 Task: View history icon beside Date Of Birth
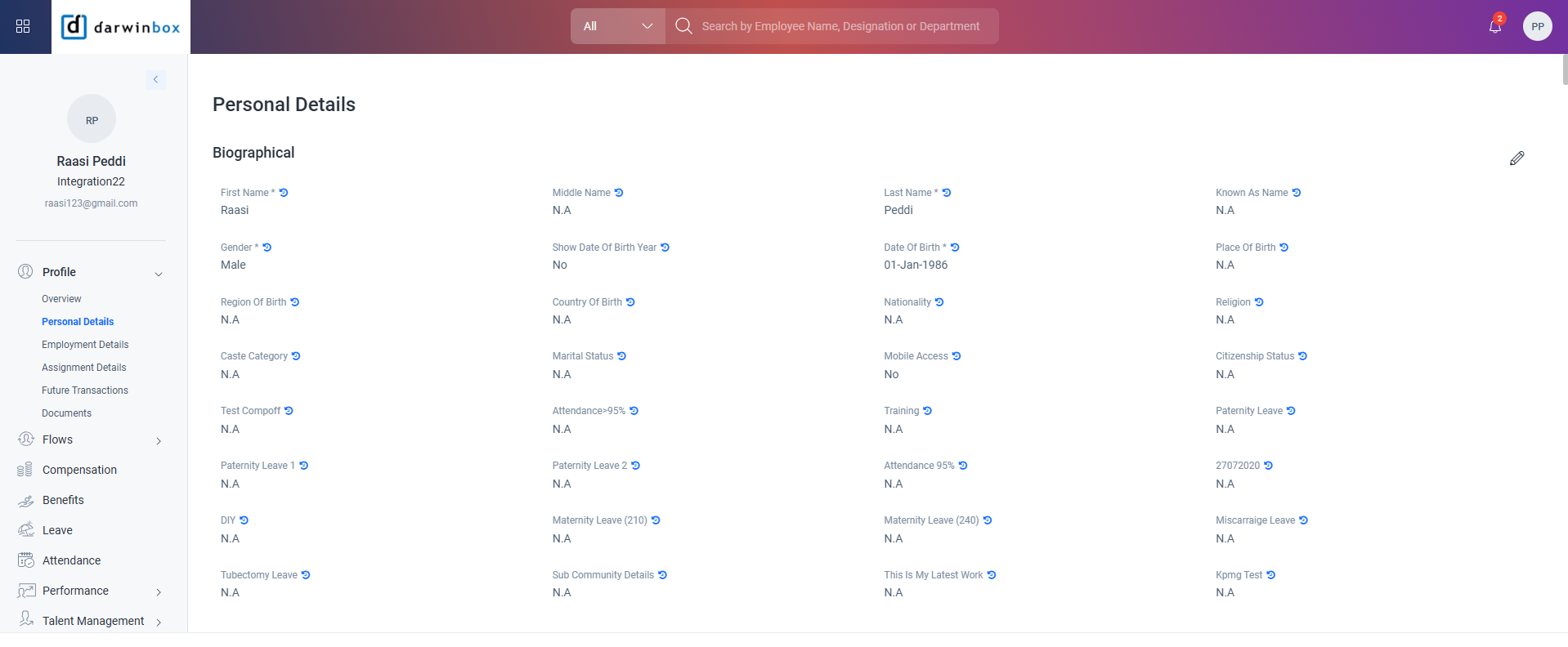coord(955,248)
